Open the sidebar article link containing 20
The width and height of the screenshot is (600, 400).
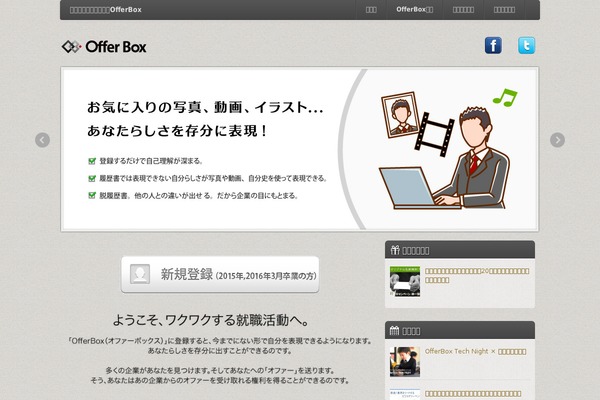tap(477, 275)
